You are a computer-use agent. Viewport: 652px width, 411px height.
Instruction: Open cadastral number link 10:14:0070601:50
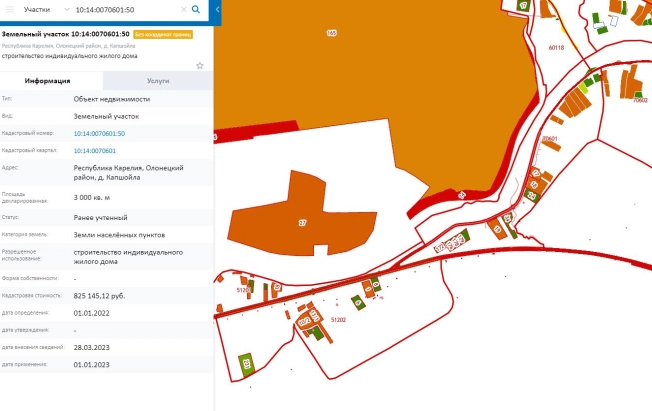coord(99,133)
